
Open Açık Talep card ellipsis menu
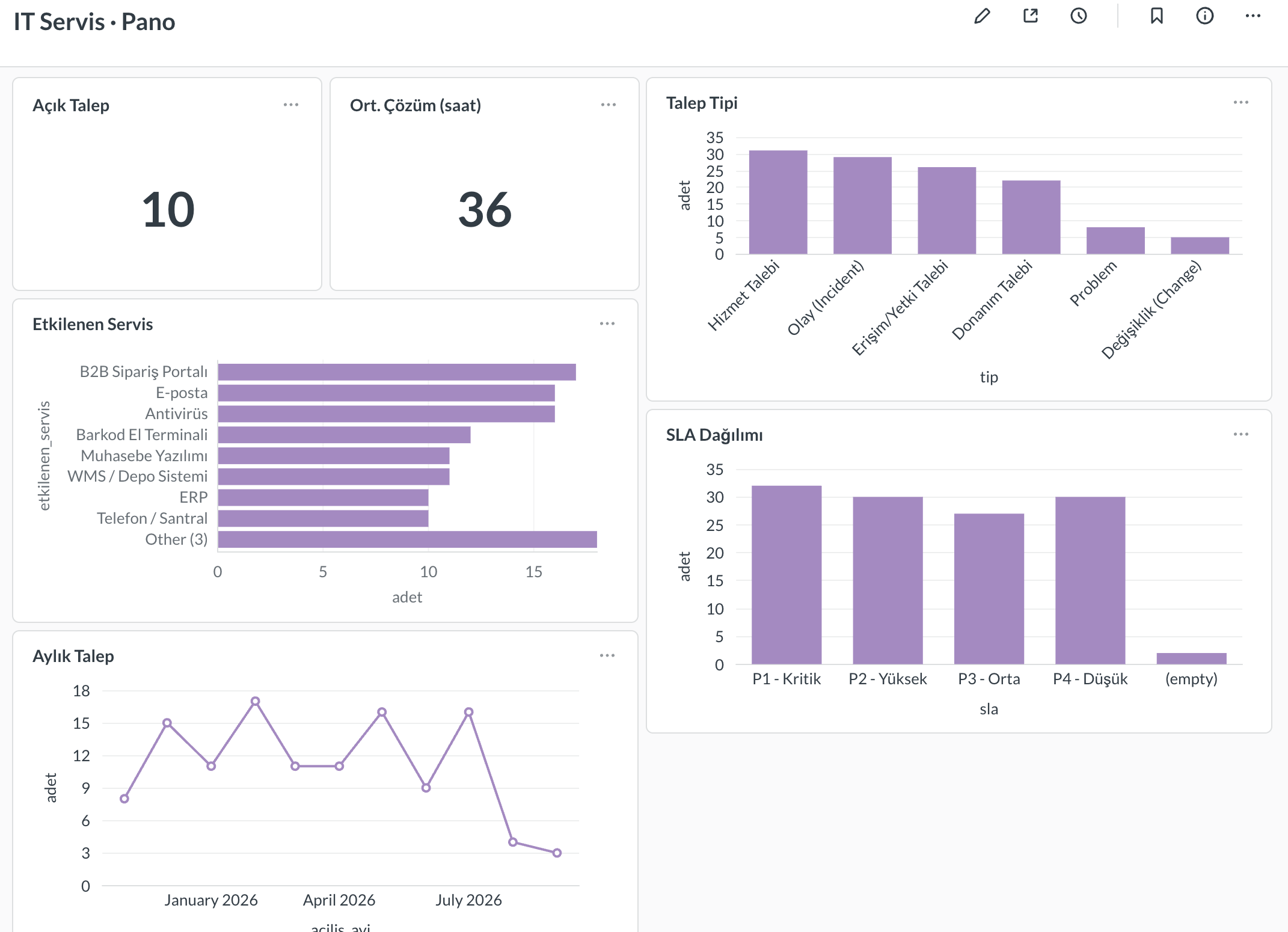click(291, 105)
